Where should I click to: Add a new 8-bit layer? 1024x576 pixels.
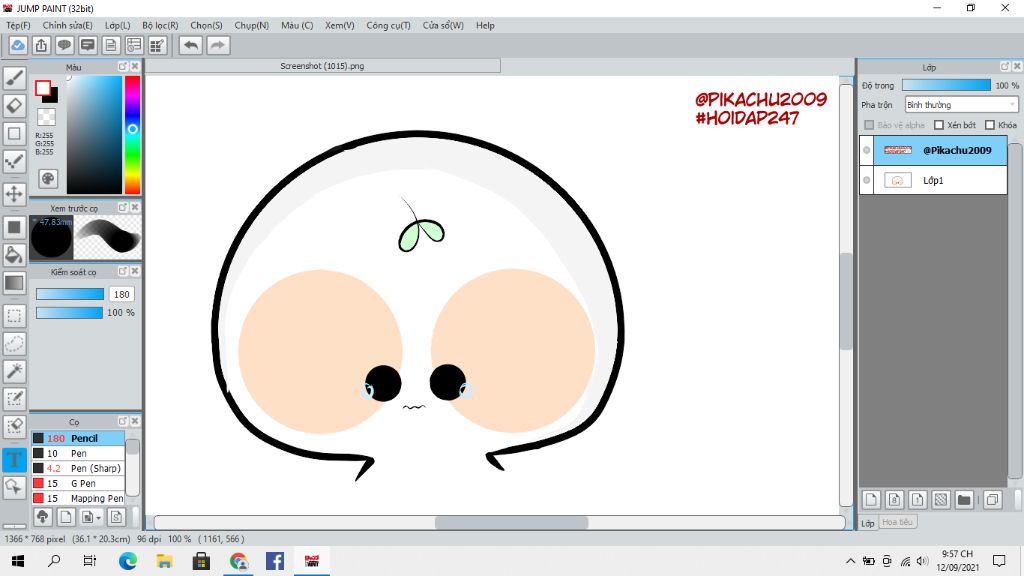coord(894,500)
